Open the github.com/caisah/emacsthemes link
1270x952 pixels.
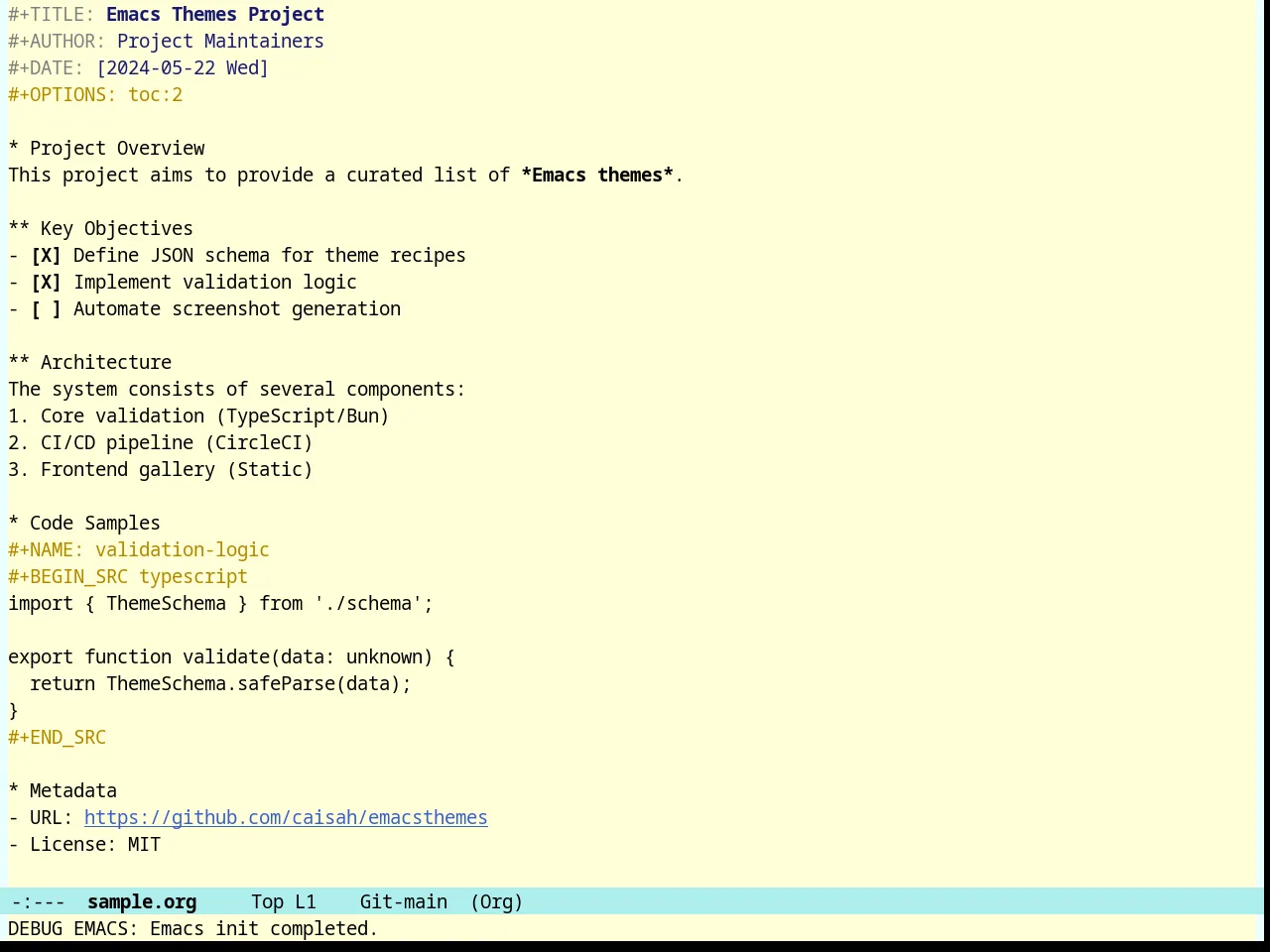coord(286,818)
